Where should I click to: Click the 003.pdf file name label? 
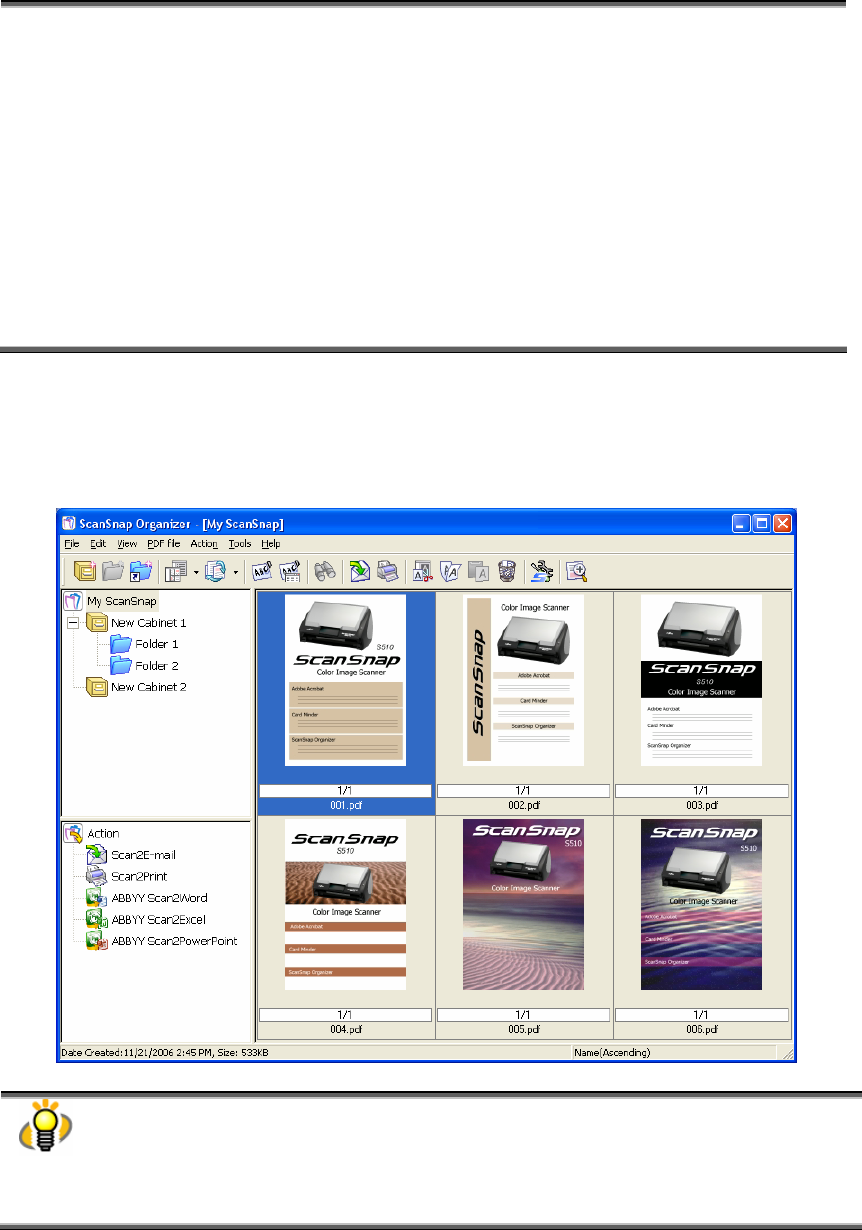tap(702, 805)
